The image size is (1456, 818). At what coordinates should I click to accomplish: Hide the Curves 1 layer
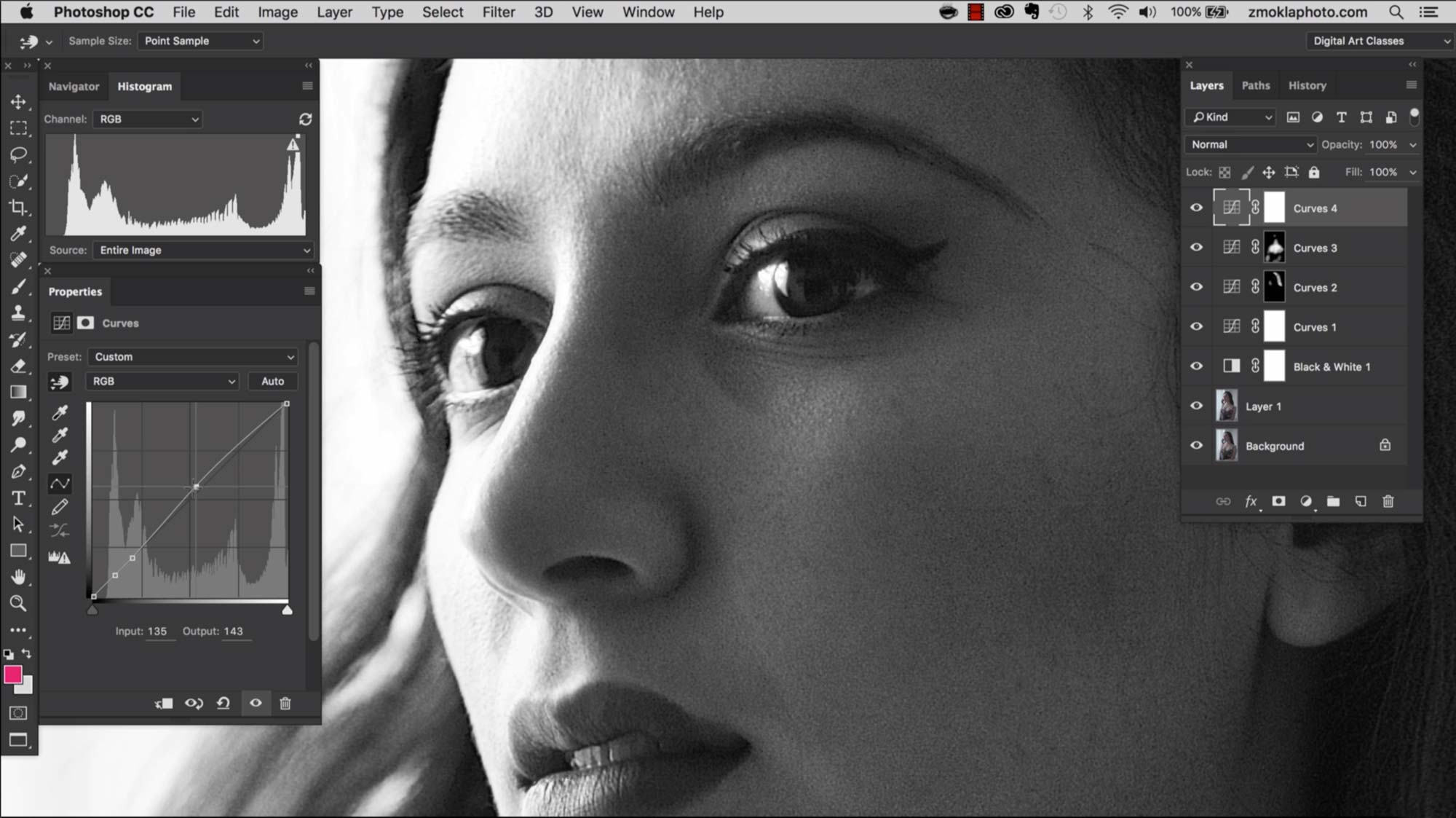[1196, 326]
